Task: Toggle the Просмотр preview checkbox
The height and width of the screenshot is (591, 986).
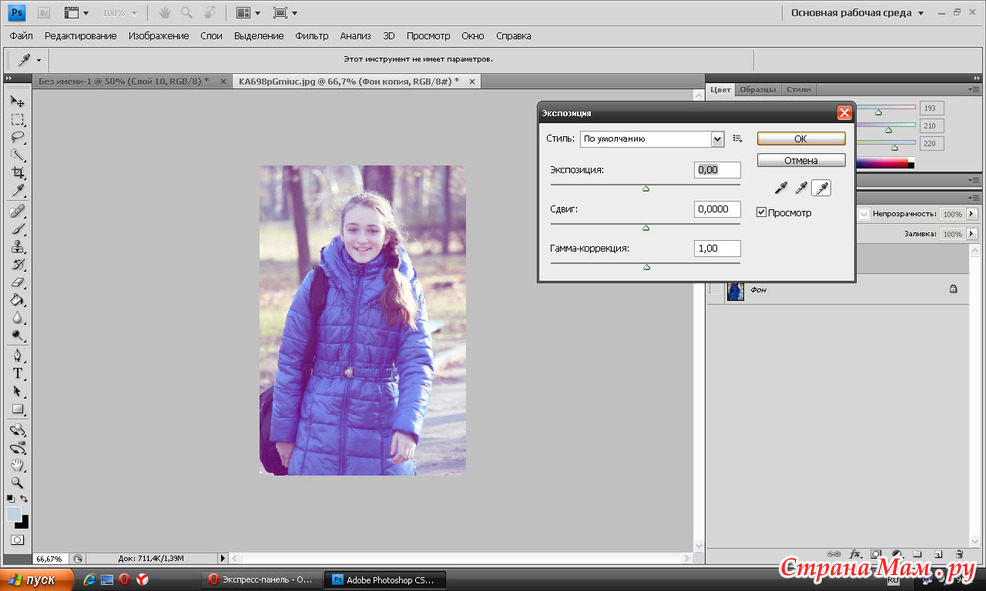Action: 761,213
